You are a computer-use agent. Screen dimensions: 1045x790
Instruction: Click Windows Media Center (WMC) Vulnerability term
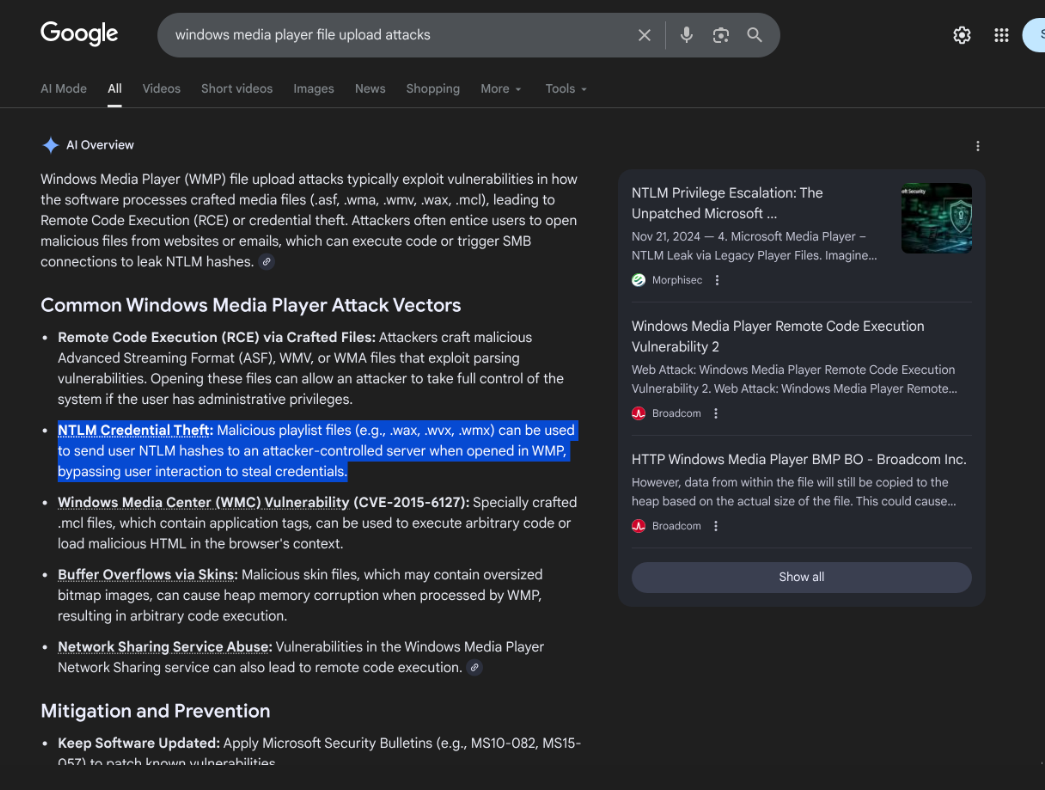[x=203, y=502]
